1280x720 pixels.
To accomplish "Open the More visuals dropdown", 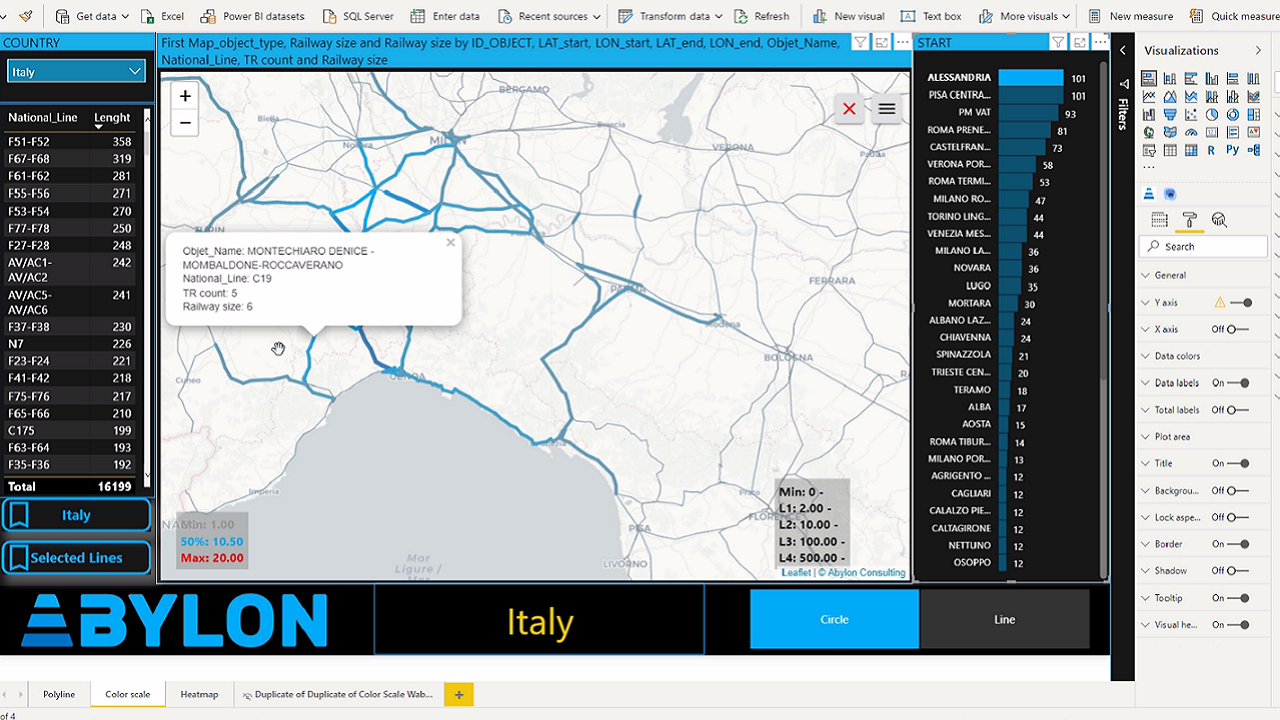I will point(1024,16).
